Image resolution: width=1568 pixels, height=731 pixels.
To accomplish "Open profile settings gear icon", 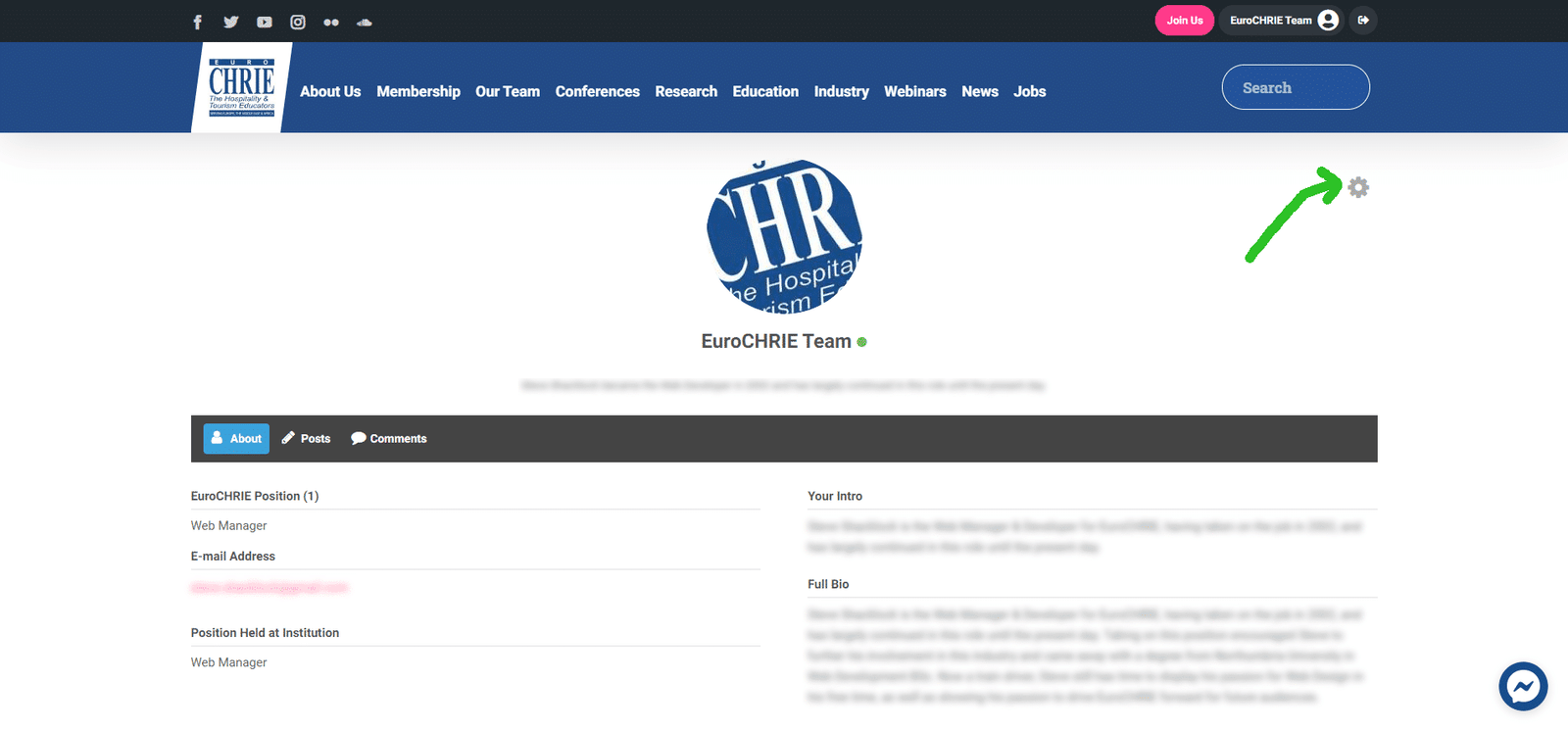I will click(1358, 187).
